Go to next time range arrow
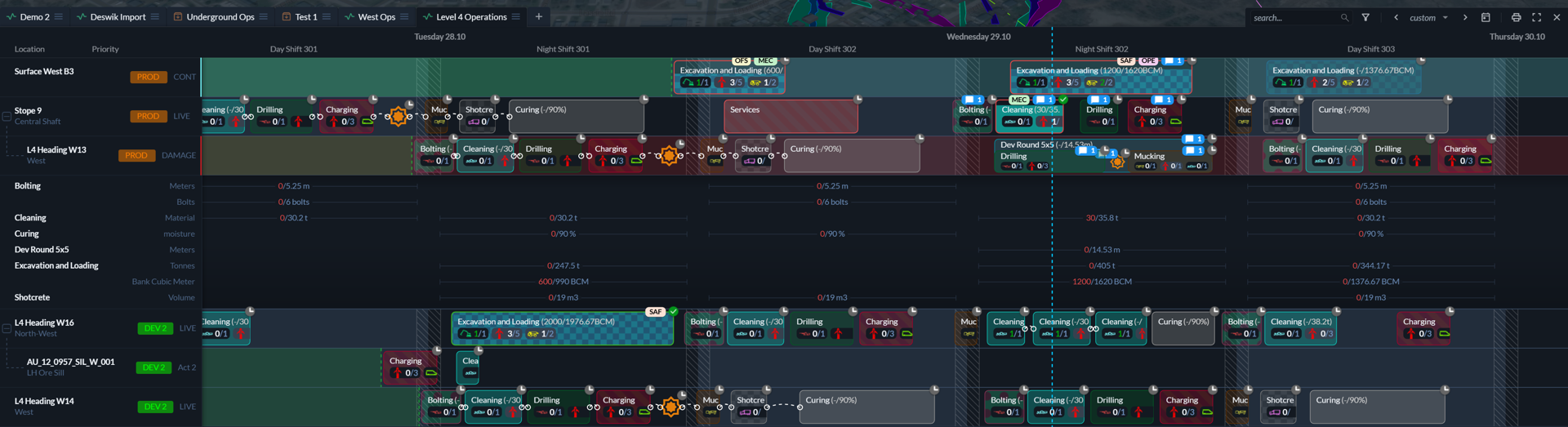Image resolution: width=1568 pixels, height=427 pixels. pyautogui.click(x=1465, y=17)
